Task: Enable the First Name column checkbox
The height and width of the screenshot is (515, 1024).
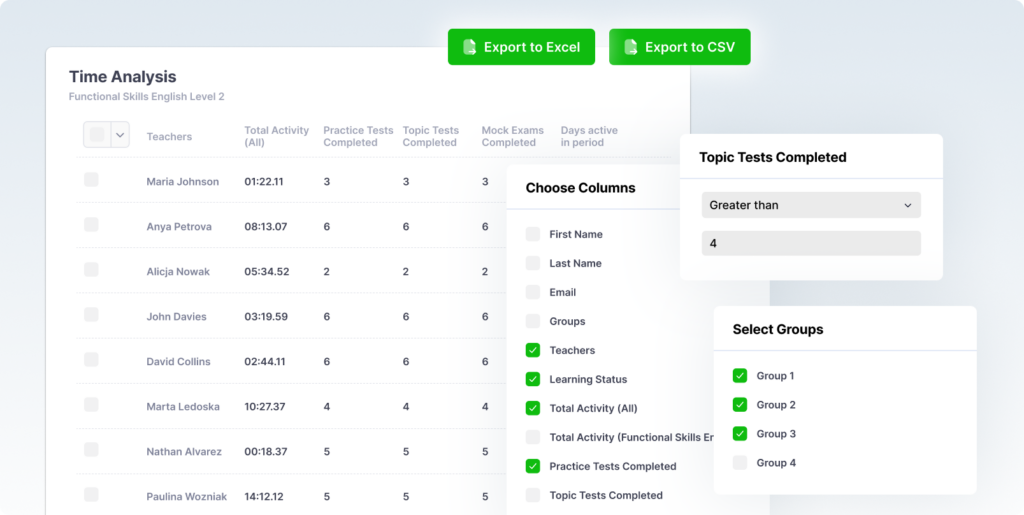Action: [x=533, y=235]
